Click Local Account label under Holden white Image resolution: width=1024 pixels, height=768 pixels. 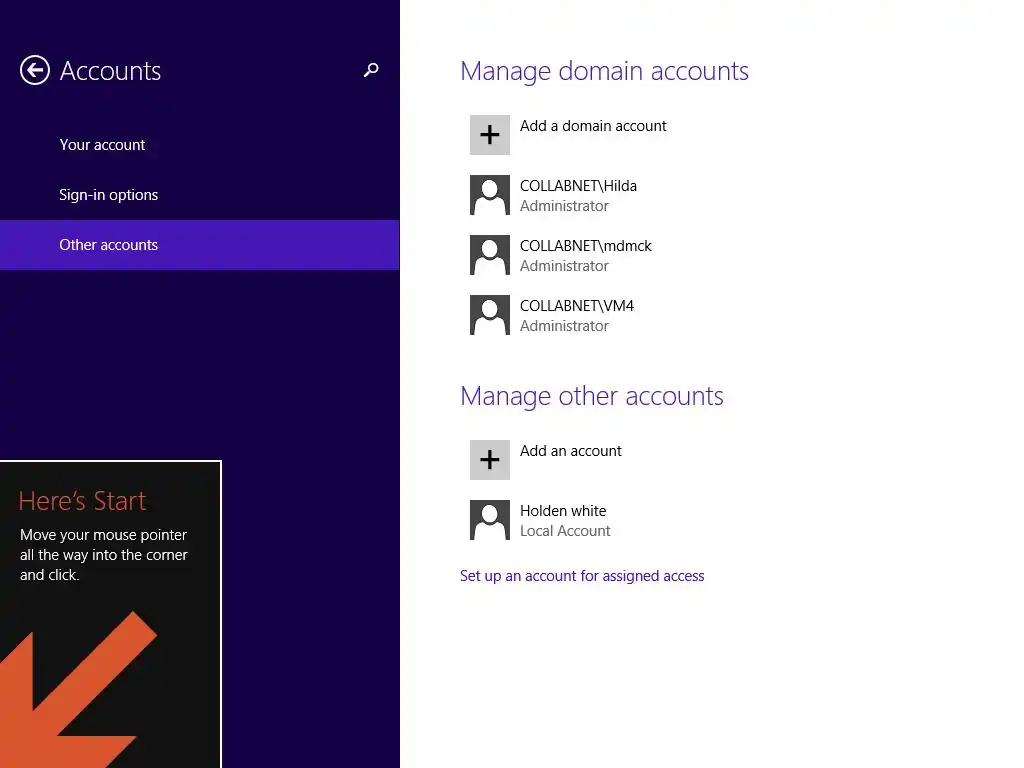click(565, 531)
